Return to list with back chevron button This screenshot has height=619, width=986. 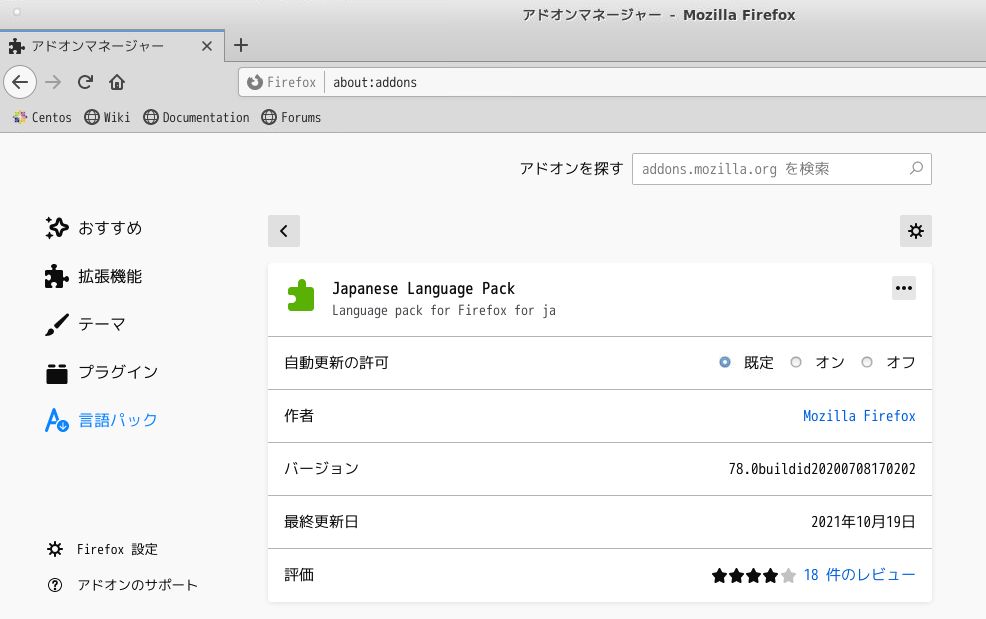point(284,231)
